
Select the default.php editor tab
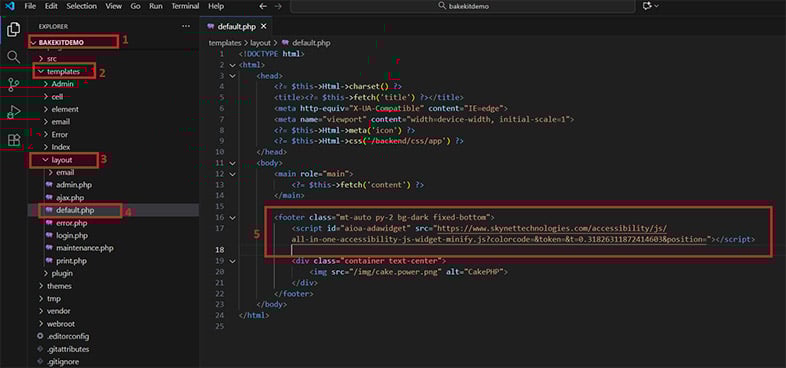click(x=236, y=27)
